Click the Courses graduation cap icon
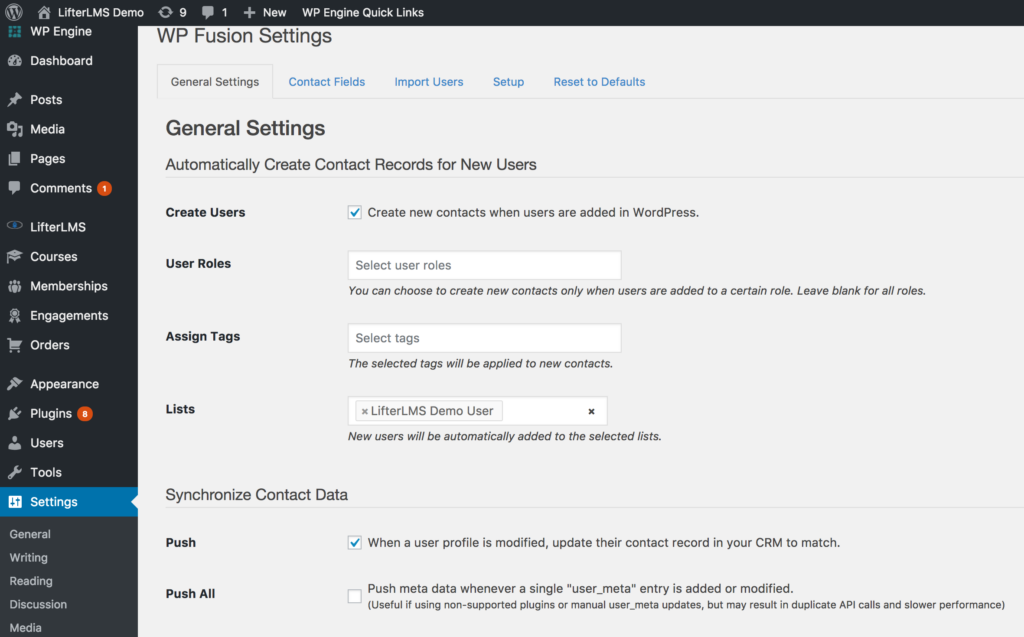The width and height of the screenshot is (1024, 637). tap(14, 256)
